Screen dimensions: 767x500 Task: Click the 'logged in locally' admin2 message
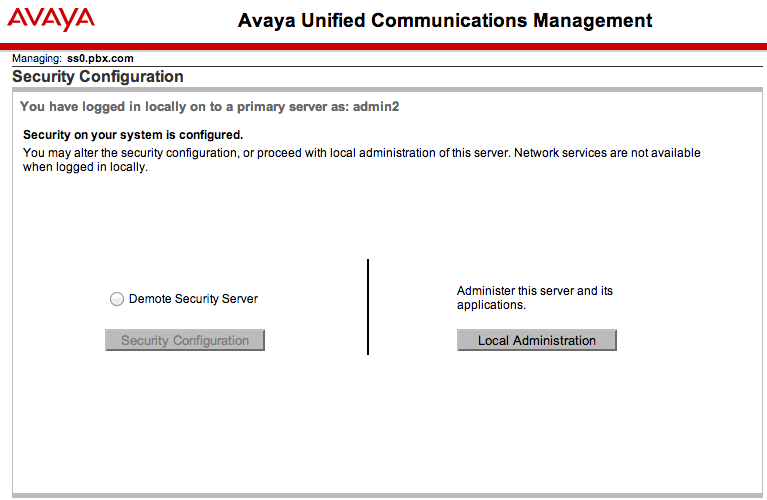pos(209,107)
